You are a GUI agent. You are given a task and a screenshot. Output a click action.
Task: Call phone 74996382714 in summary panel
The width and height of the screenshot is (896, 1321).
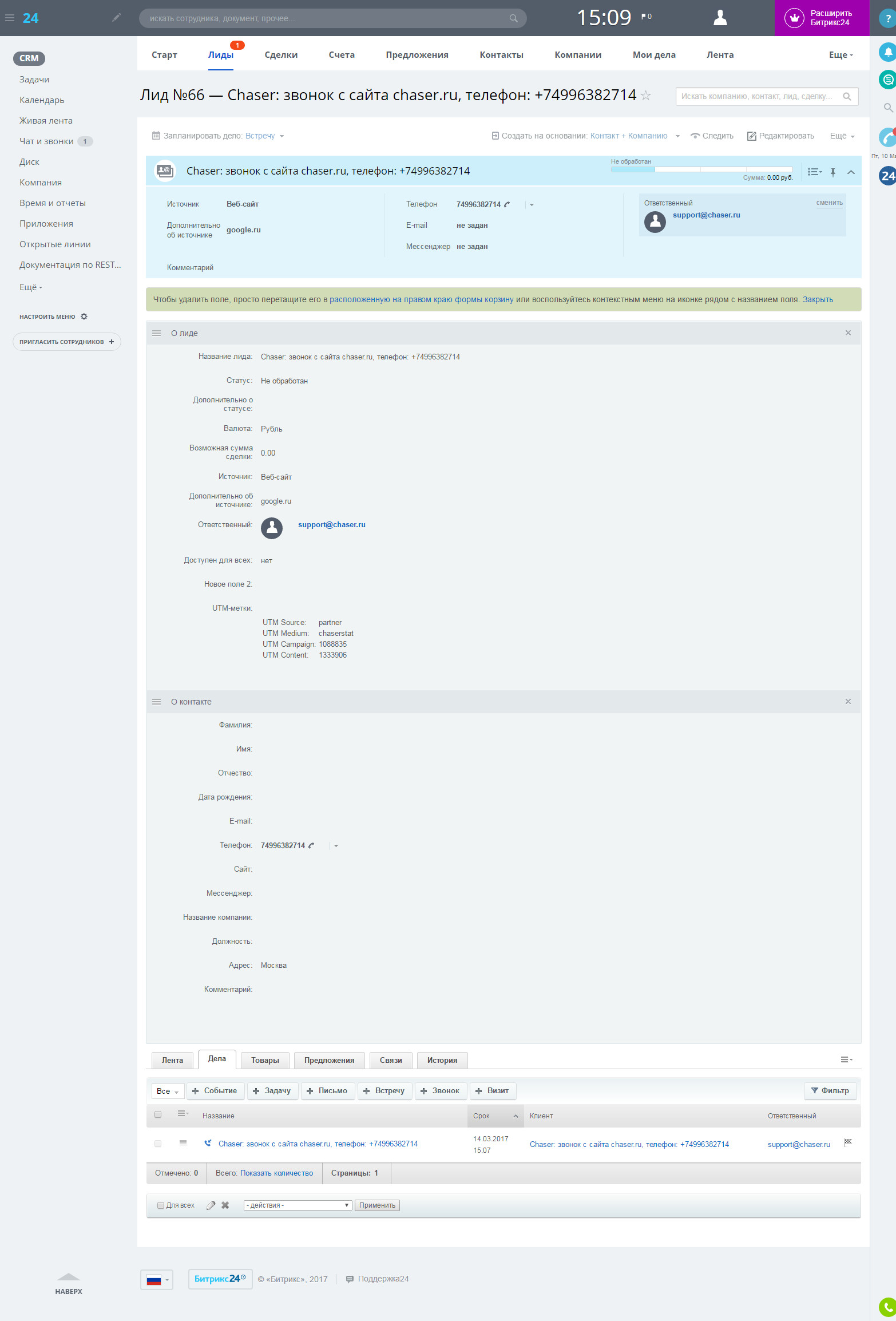pos(507,204)
